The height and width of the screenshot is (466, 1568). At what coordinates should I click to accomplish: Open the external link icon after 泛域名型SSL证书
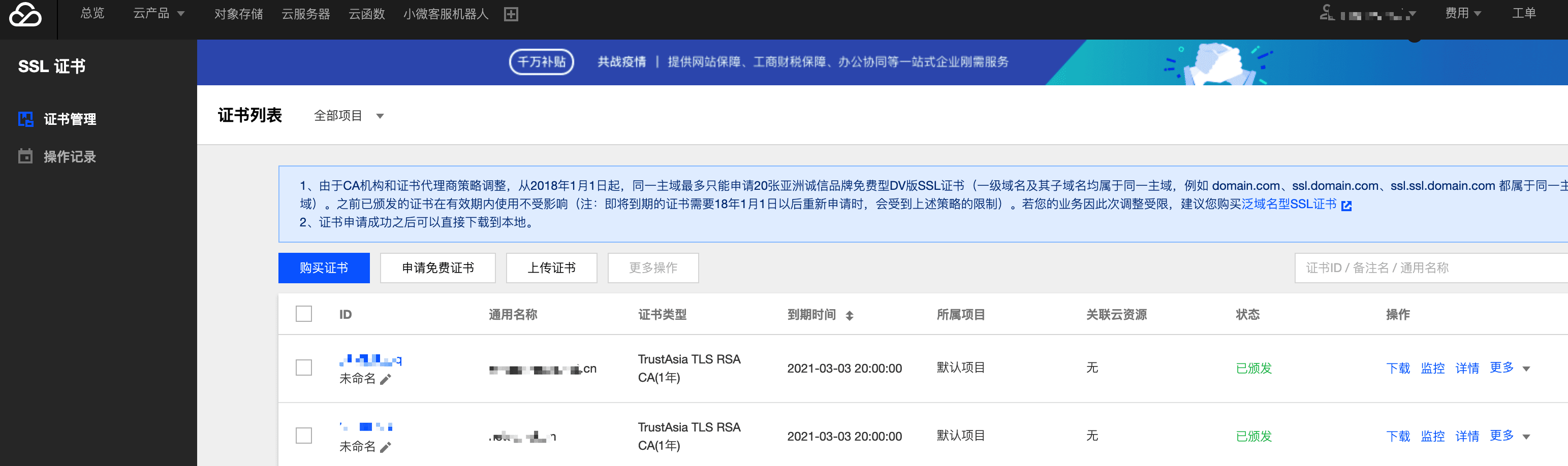click(1346, 206)
